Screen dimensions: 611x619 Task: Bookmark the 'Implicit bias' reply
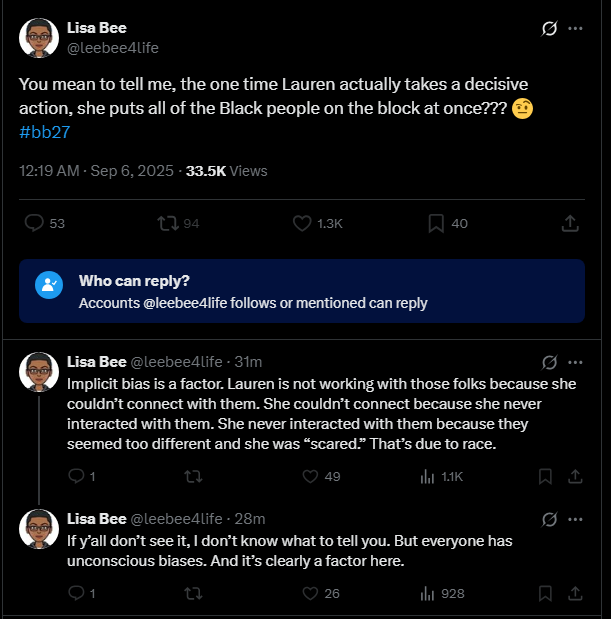point(545,477)
